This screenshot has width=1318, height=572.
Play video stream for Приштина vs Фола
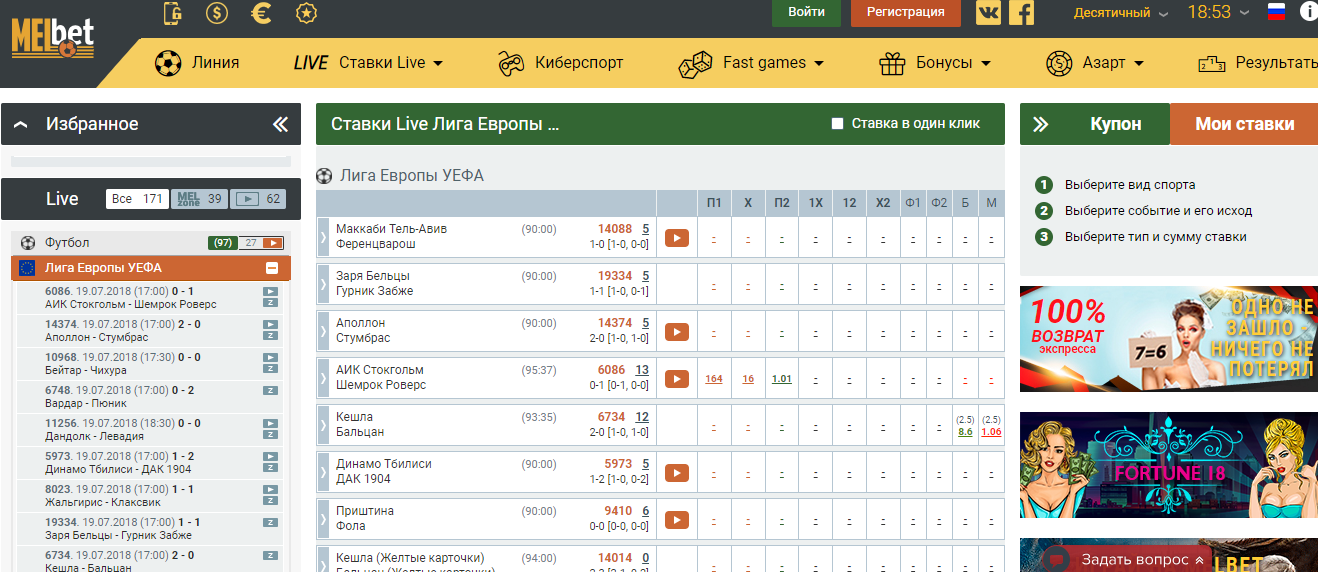[677, 520]
